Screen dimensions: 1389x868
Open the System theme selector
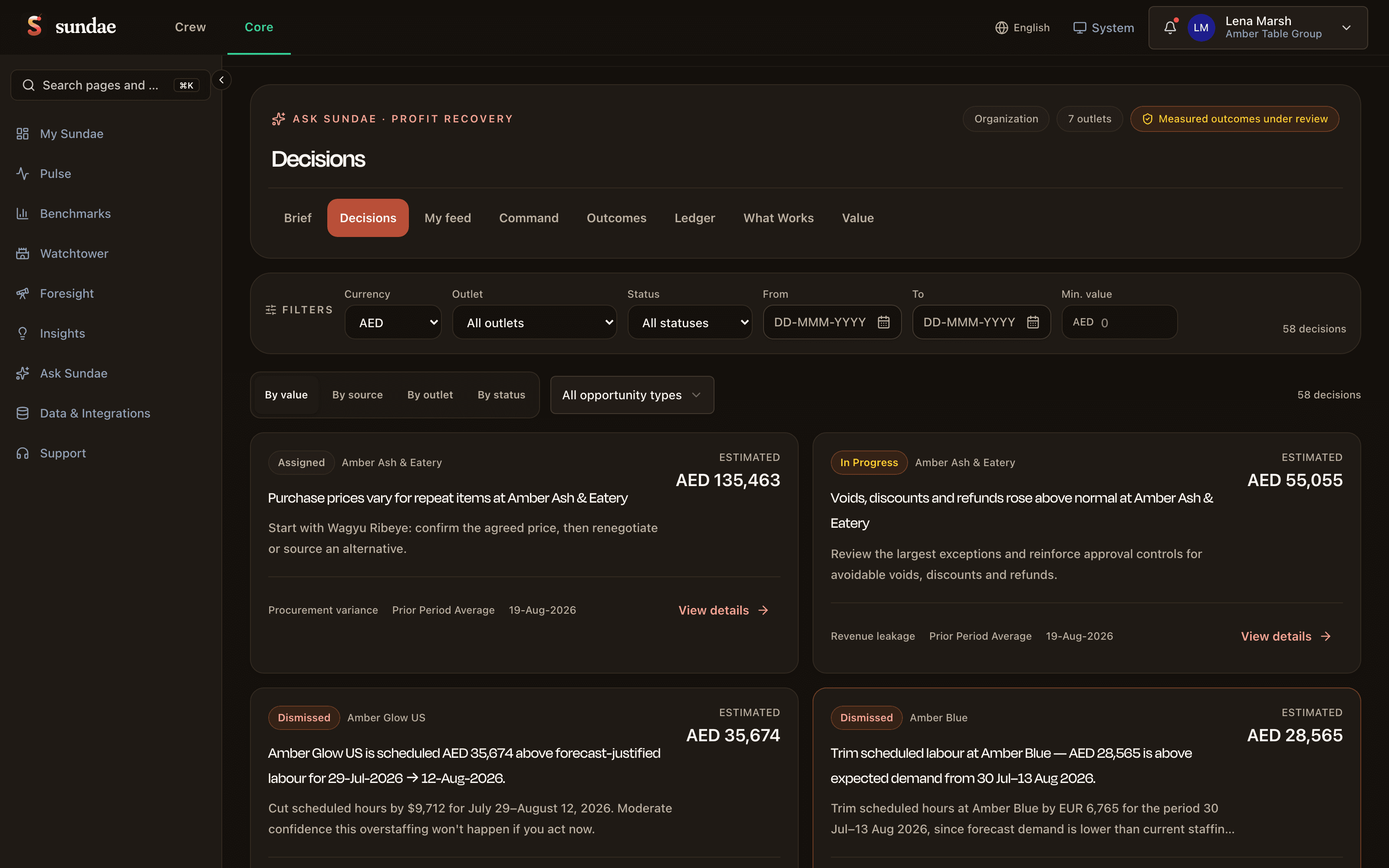point(1103,27)
